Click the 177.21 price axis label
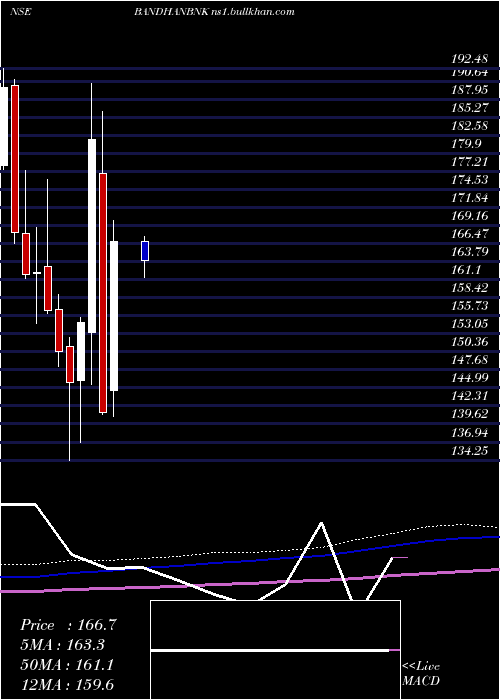This screenshot has width=500, height=700. click(469, 162)
